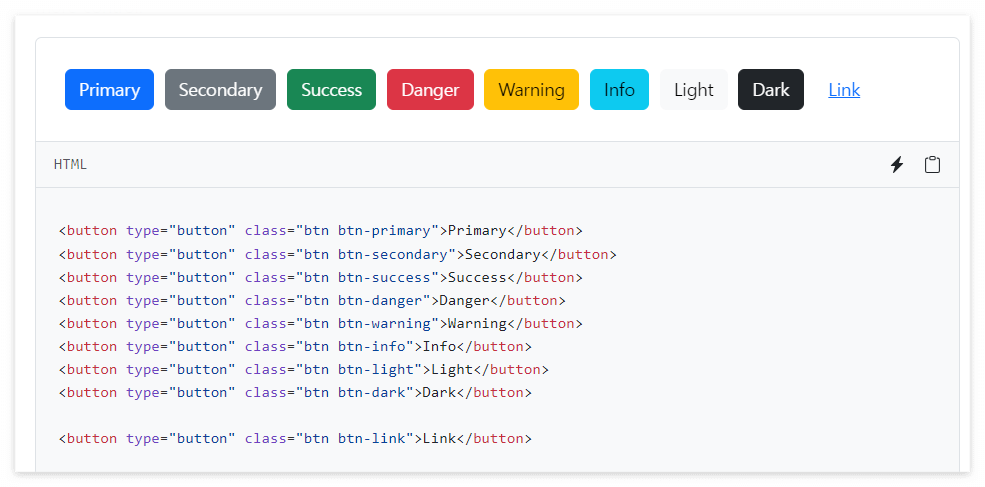Image resolution: width=985 pixels, height=487 pixels.
Task: Click the red Danger button
Action: tap(430, 90)
